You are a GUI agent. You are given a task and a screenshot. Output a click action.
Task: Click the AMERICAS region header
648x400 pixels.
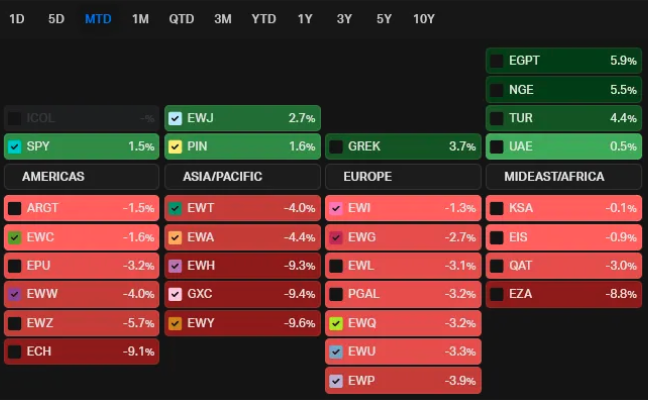[81, 177]
